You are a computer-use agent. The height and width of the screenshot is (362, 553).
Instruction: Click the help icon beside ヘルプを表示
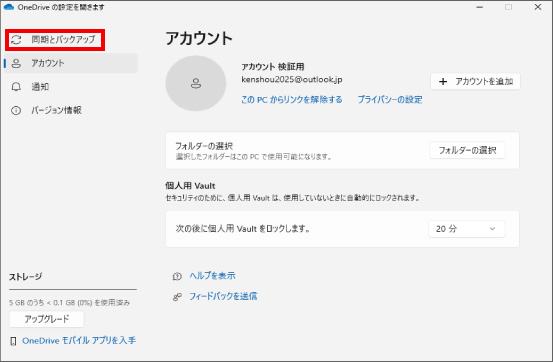177,276
